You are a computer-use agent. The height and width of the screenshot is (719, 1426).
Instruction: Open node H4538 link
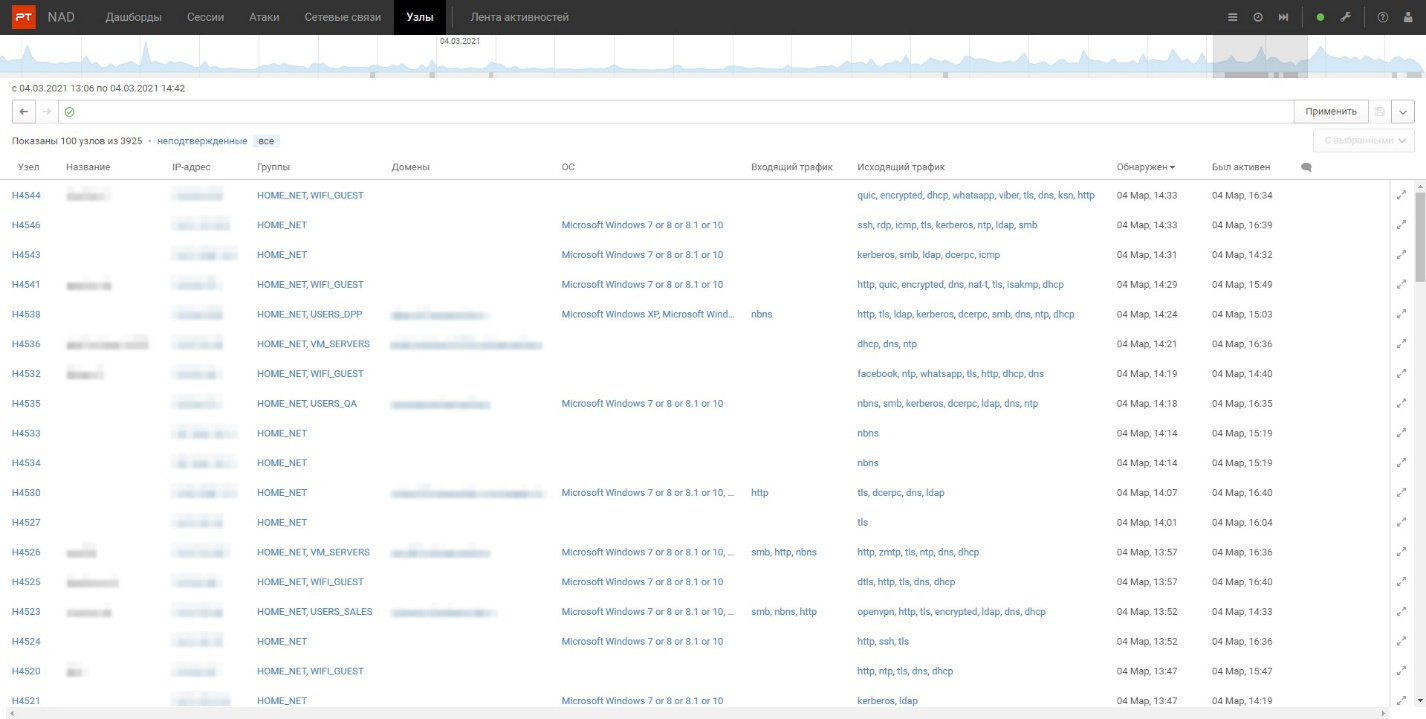(x=26, y=314)
